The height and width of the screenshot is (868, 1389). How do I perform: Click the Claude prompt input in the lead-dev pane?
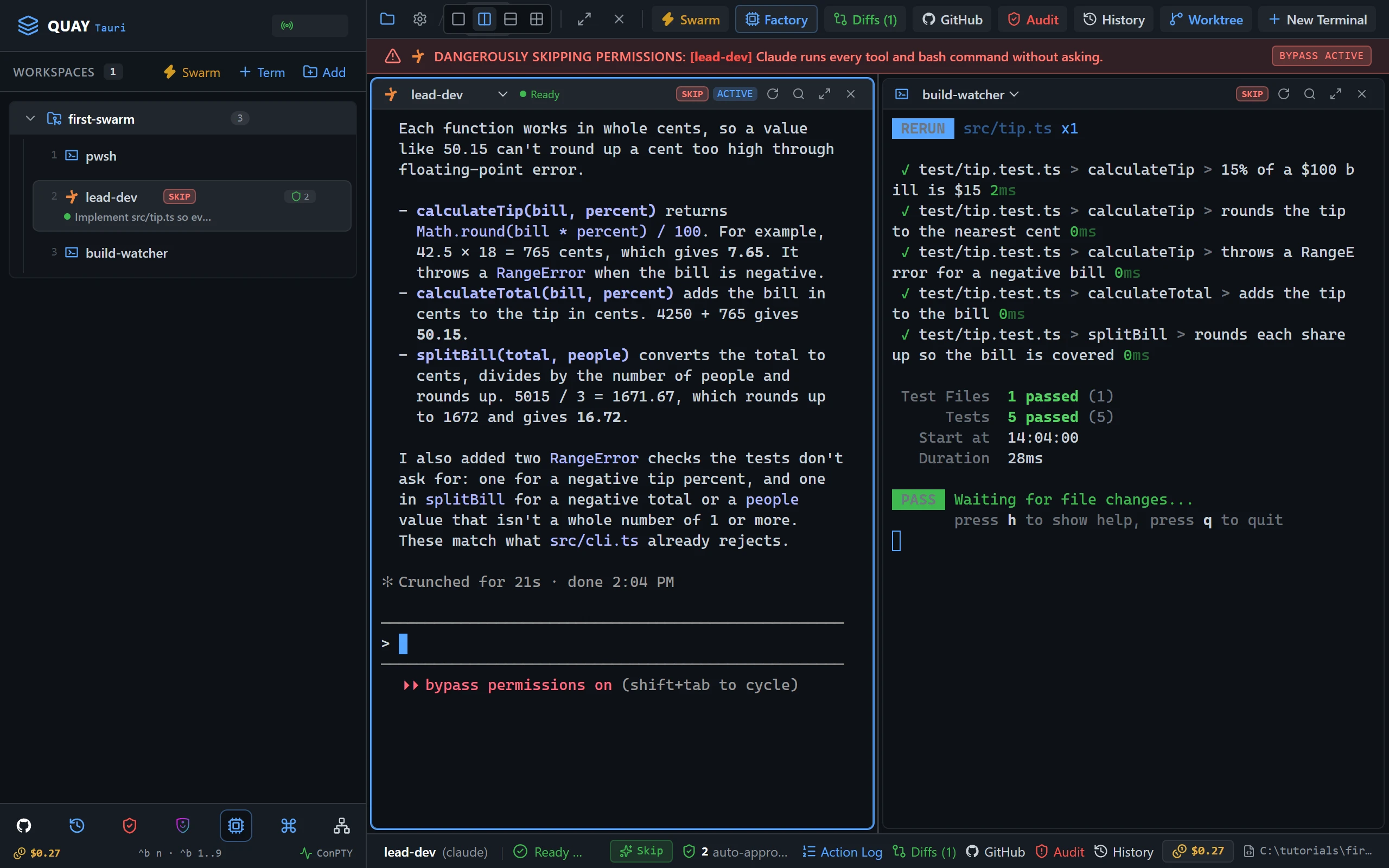(613, 643)
